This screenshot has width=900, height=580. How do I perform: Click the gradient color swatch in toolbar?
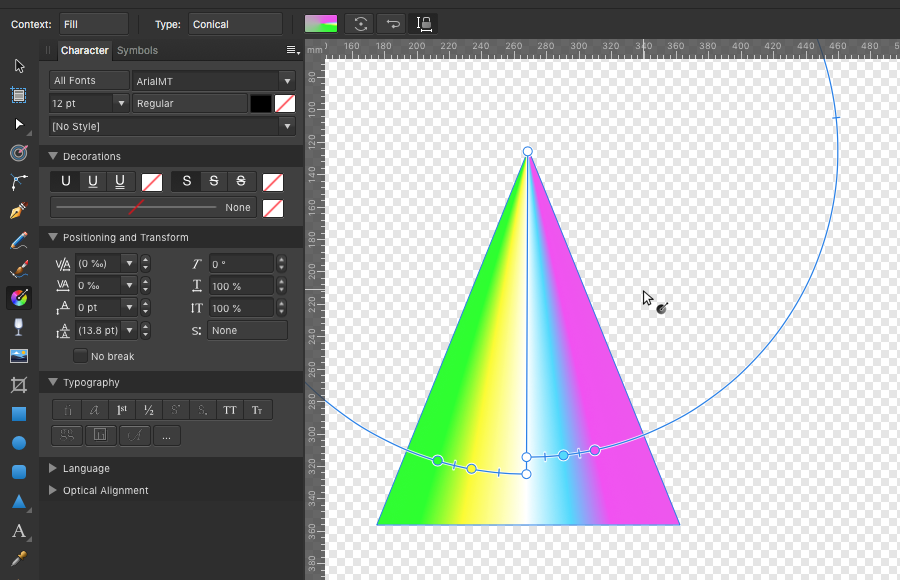321,23
